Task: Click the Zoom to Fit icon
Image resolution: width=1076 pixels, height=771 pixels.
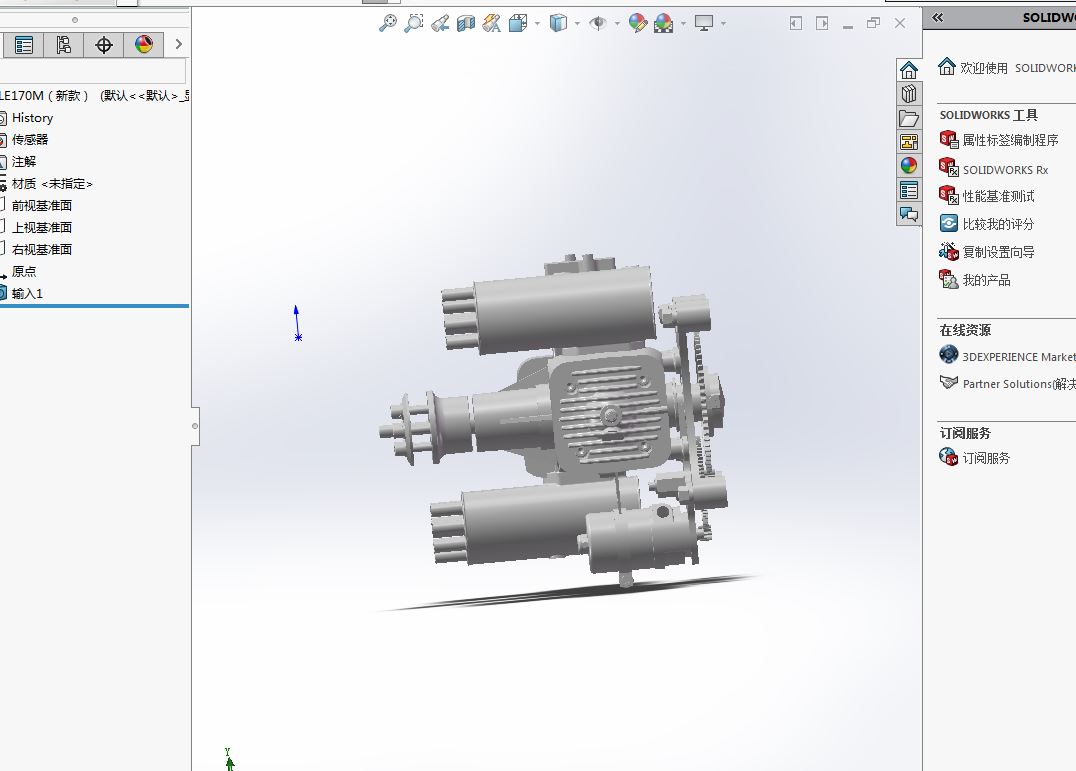Action: (388, 23)
